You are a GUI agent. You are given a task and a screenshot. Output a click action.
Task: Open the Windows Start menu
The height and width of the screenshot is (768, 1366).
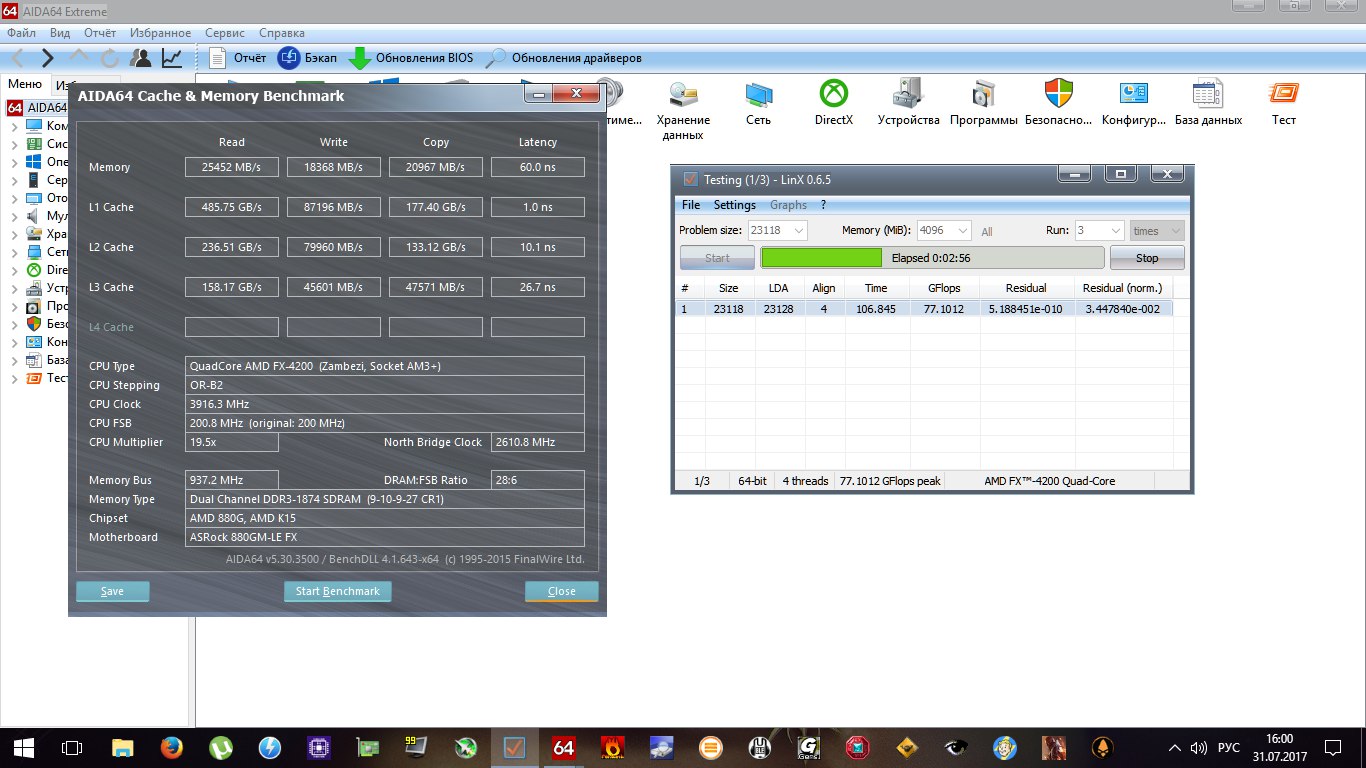point(24,747)
